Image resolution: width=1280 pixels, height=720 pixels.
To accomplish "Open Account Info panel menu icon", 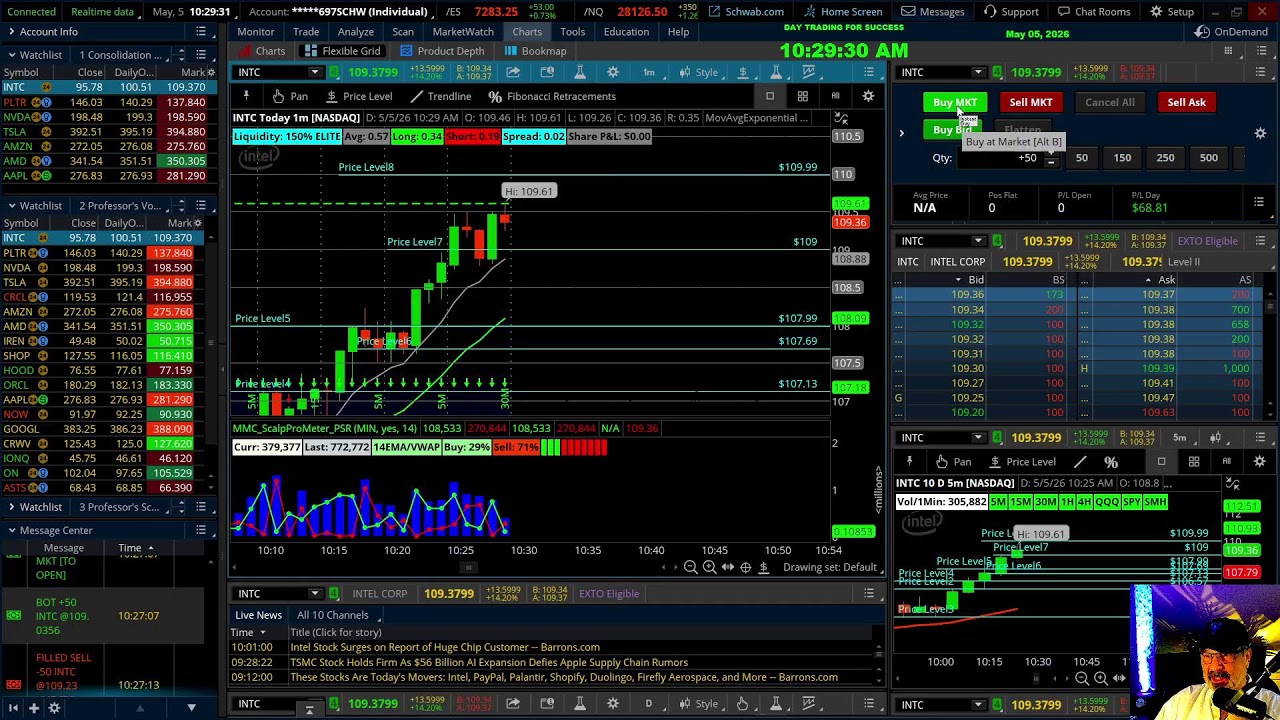I will click(x=201, y=32).
